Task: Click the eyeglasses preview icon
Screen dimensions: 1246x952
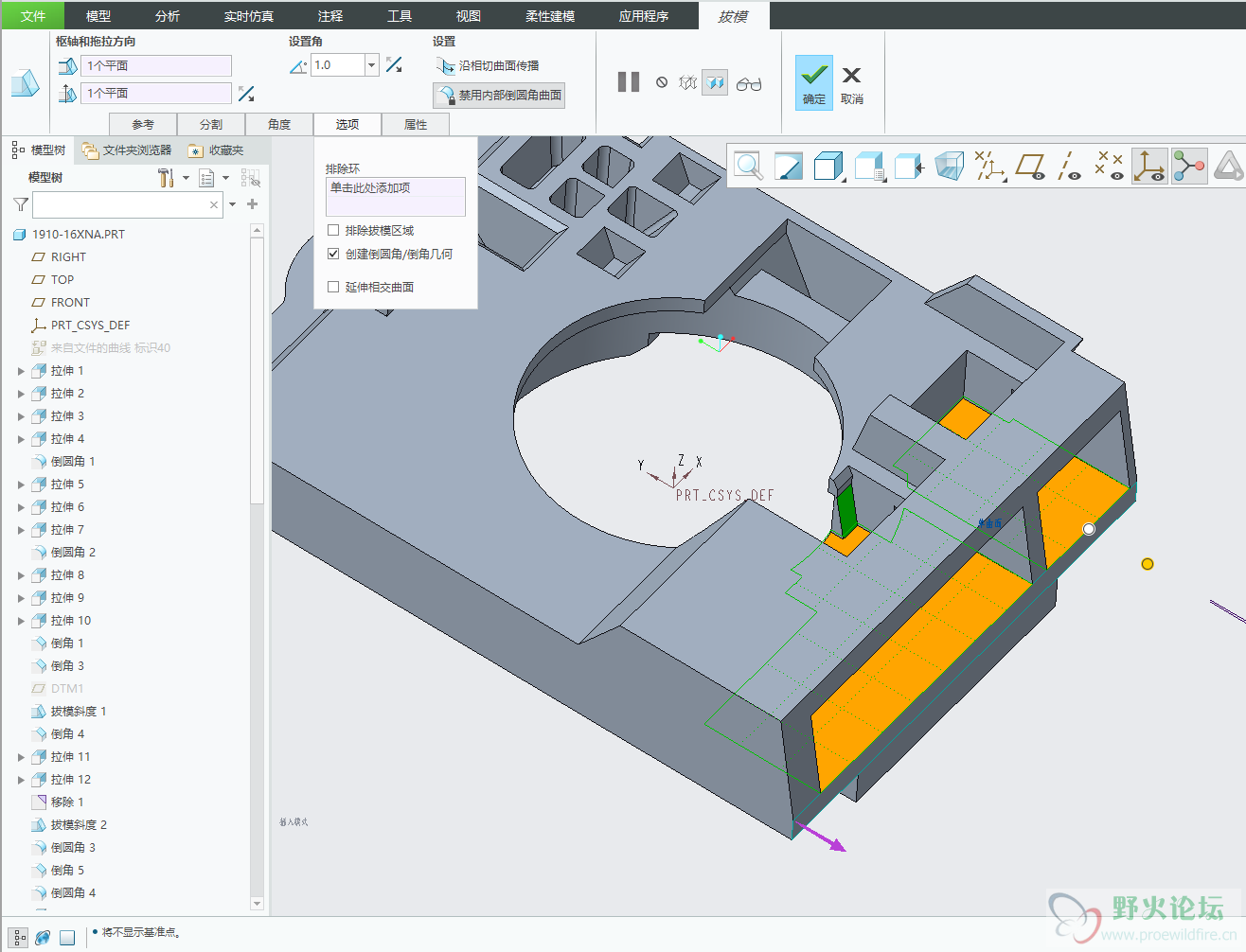Action: 749,83
